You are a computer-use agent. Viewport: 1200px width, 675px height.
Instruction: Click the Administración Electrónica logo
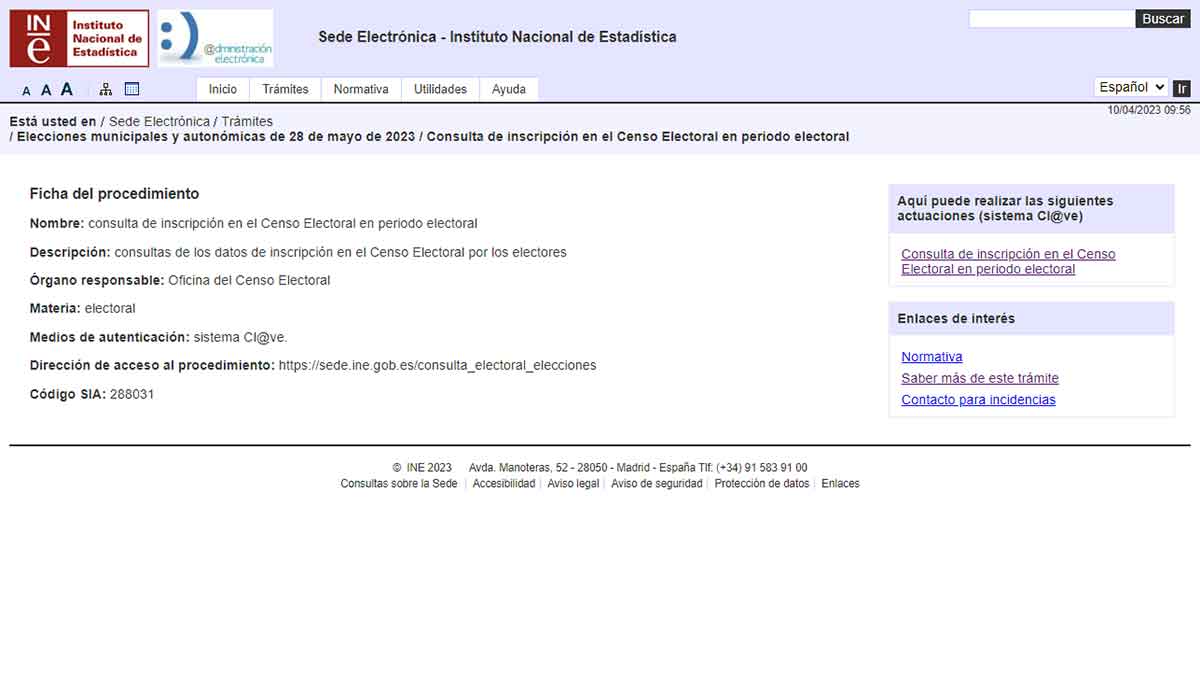[x=213, y=38]
